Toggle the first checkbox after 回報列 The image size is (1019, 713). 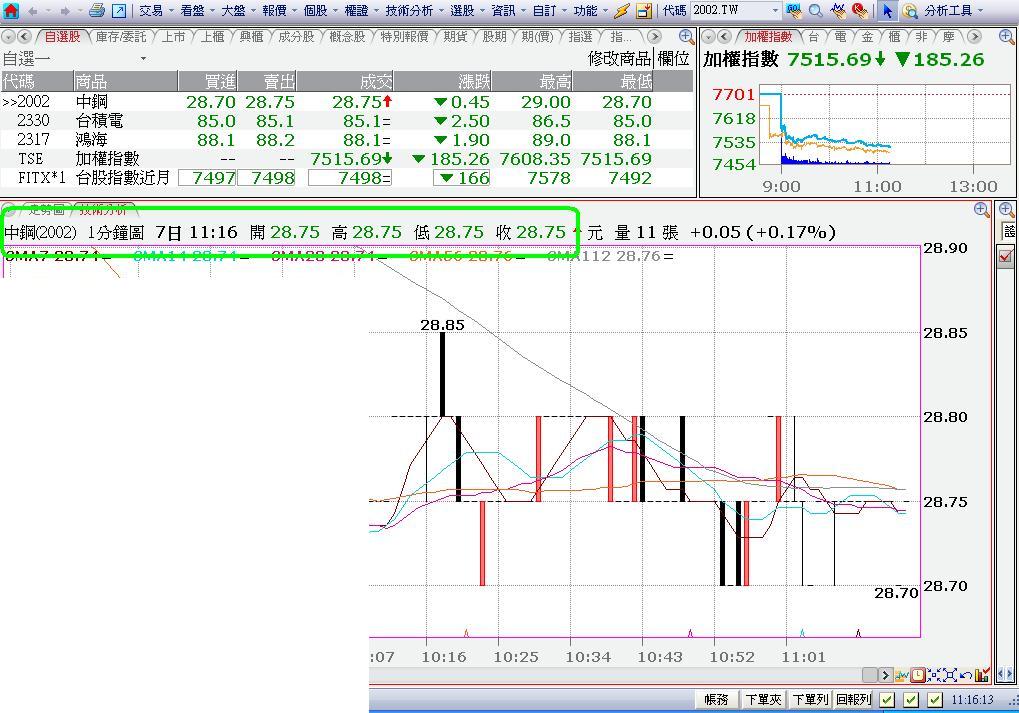click(887, 699)
